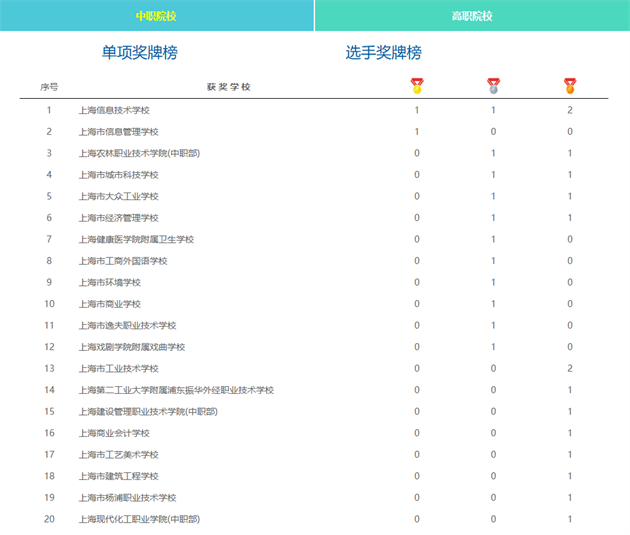Select 上海信息技术学校 in the list

point(113,110)
